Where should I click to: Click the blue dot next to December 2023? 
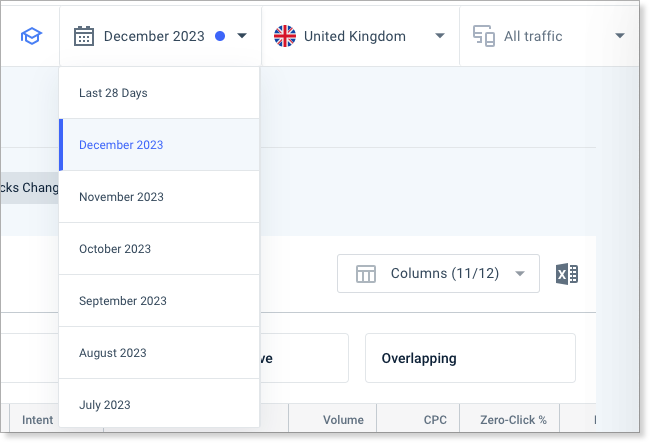point(220,36)
